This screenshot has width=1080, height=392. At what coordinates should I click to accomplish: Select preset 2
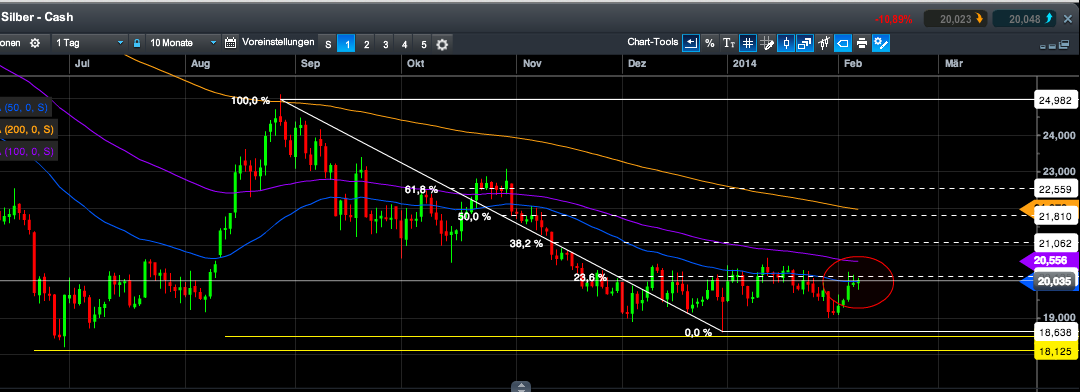point(366,45)
